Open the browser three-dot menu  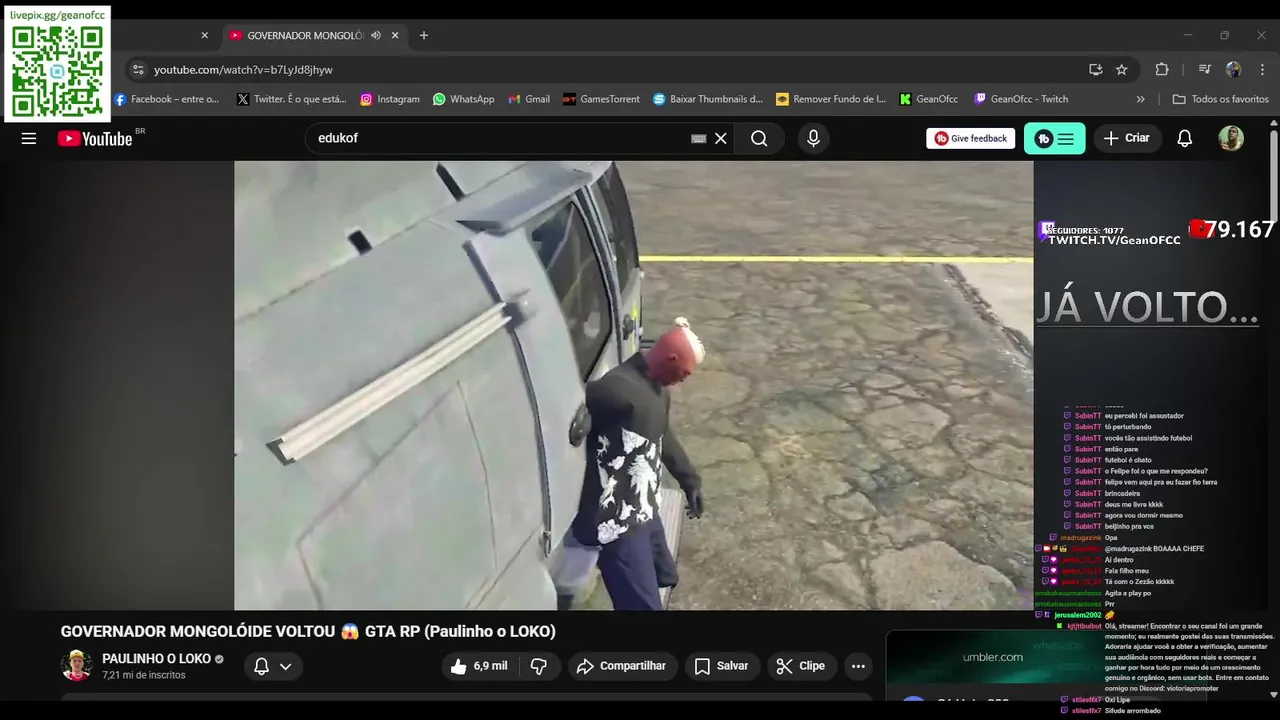point(1263,70)
